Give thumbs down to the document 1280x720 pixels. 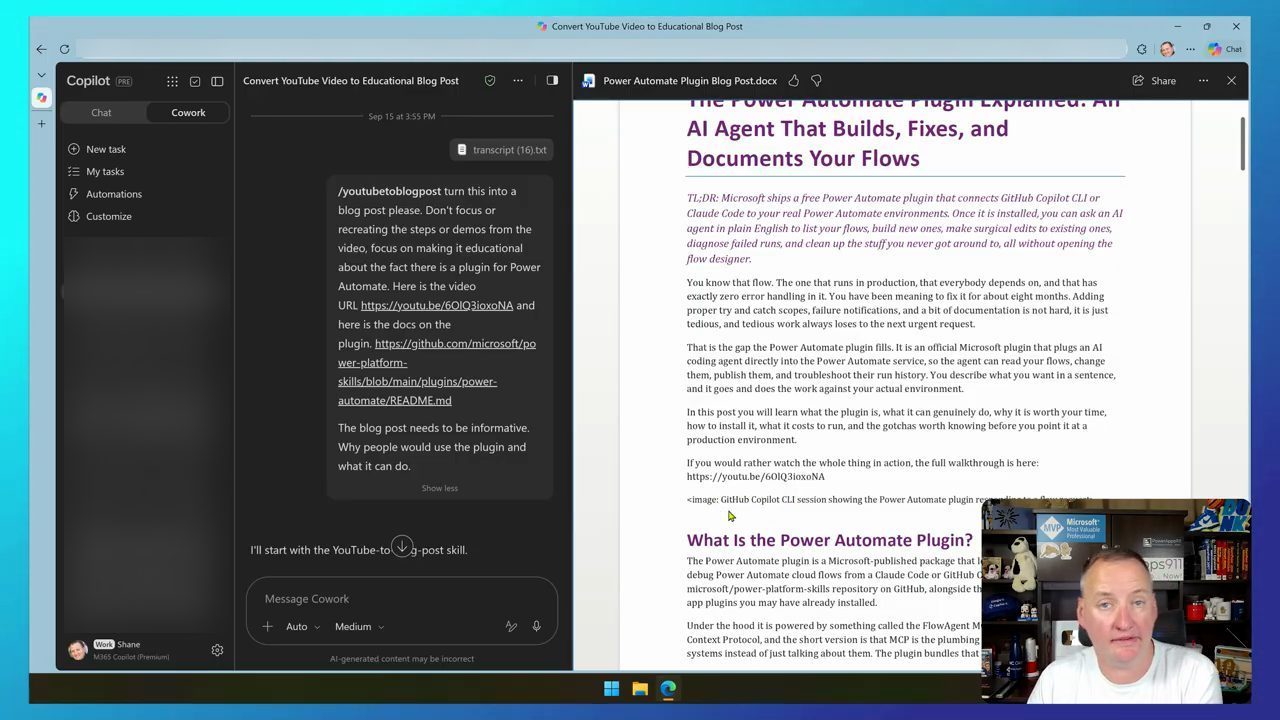(x=816, y=81)
